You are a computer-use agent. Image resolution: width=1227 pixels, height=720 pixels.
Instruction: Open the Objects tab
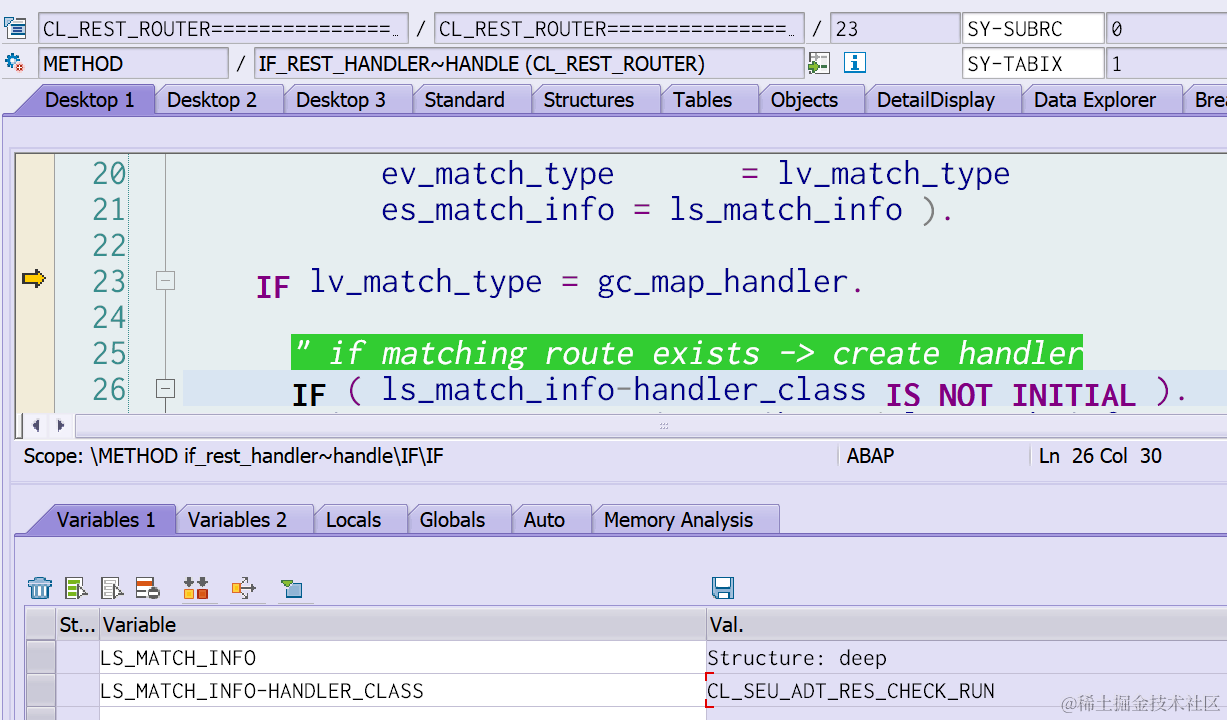point(805,100)
